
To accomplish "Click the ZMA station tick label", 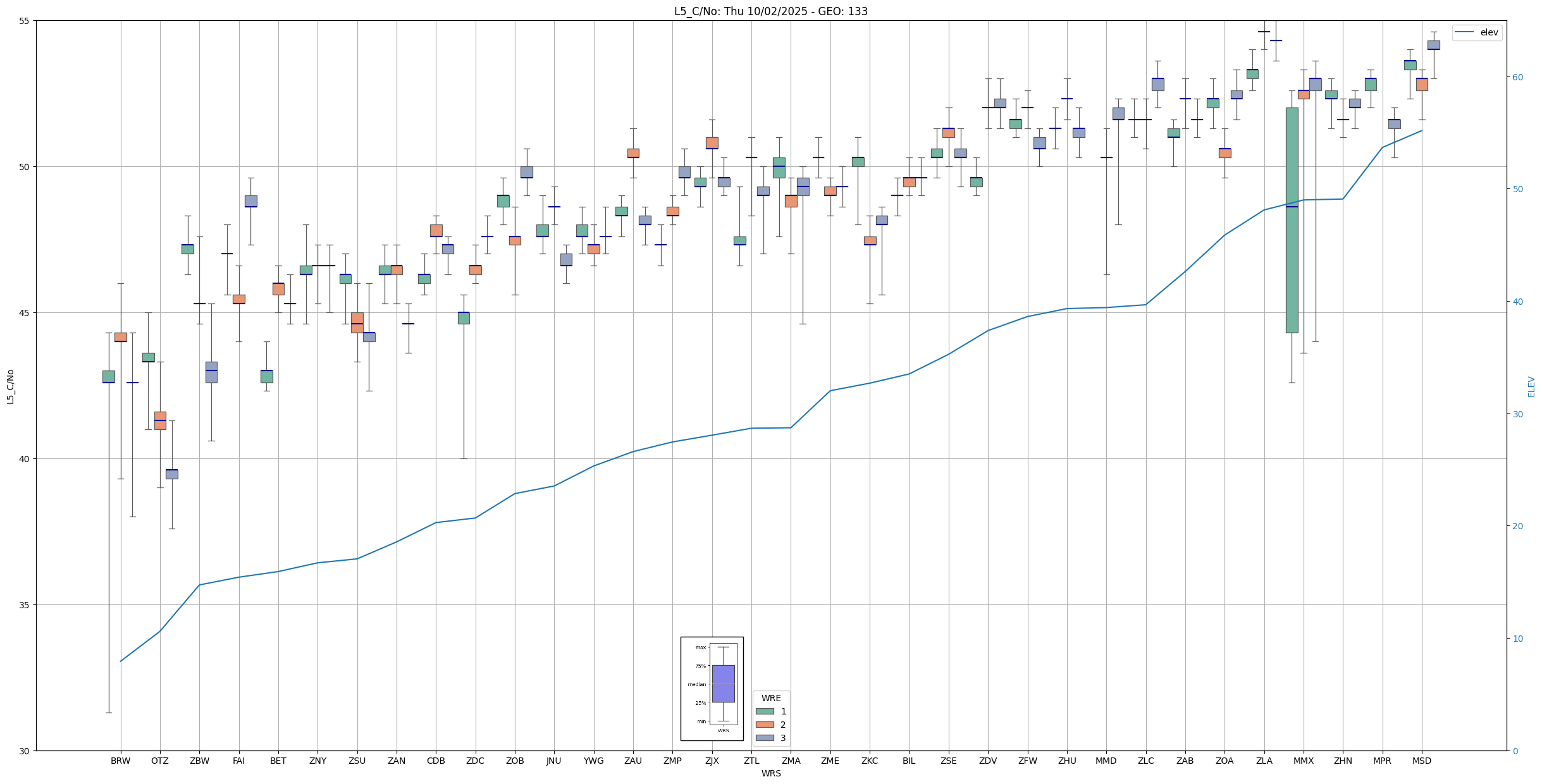I will click(791, 761).
